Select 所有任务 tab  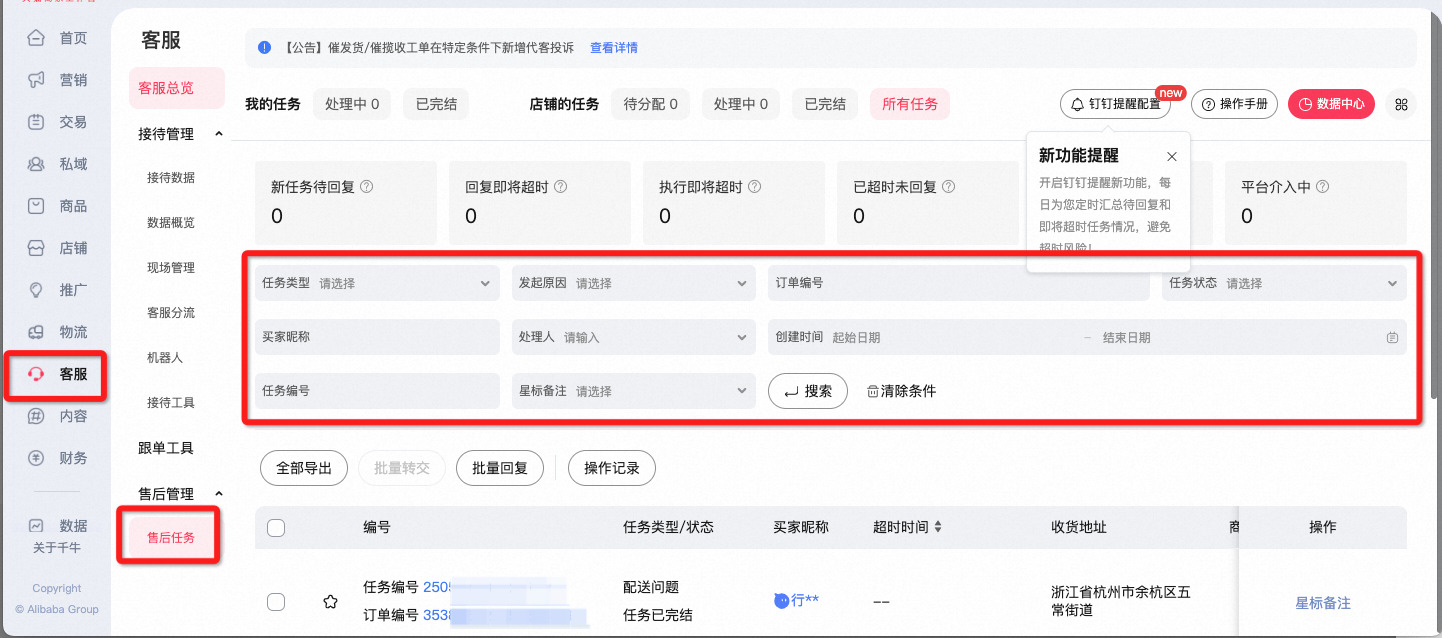click(910, 104)
